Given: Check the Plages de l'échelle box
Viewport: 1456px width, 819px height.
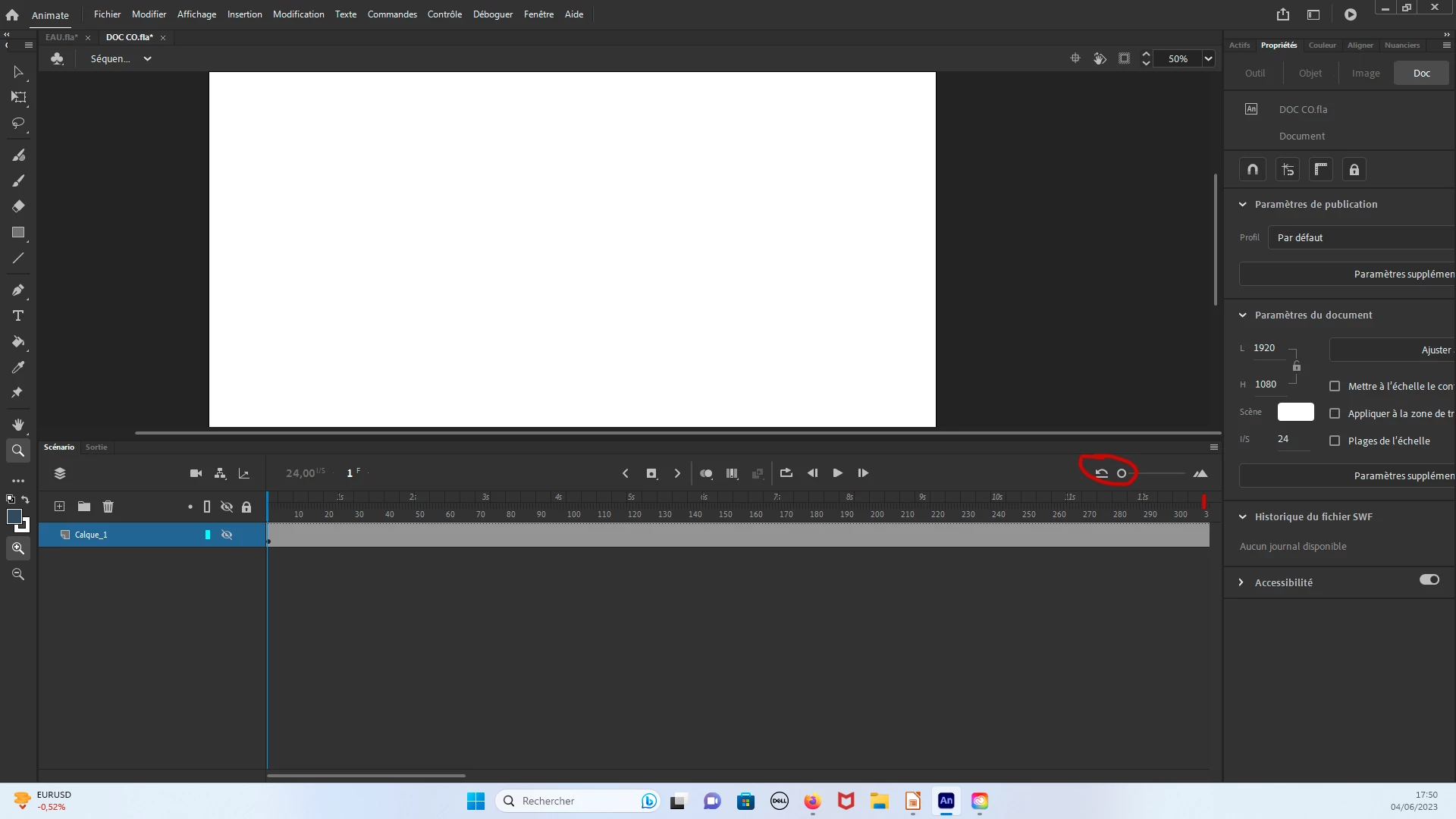Looking at the screenshot, I should (x=1335, y=441).
